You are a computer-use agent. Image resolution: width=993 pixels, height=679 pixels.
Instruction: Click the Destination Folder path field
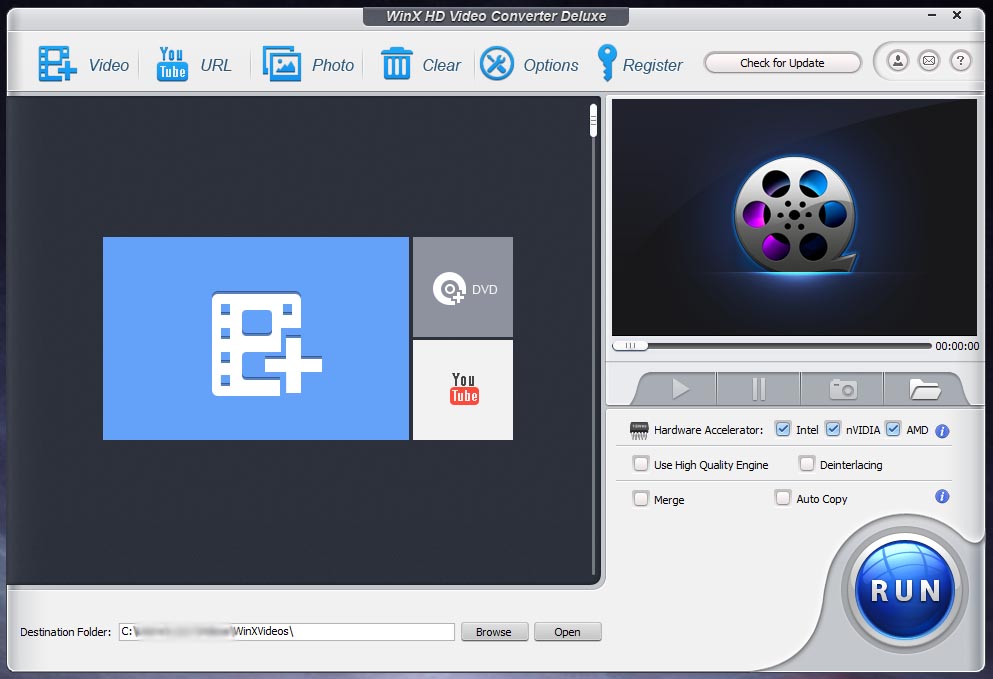[286, 632]
